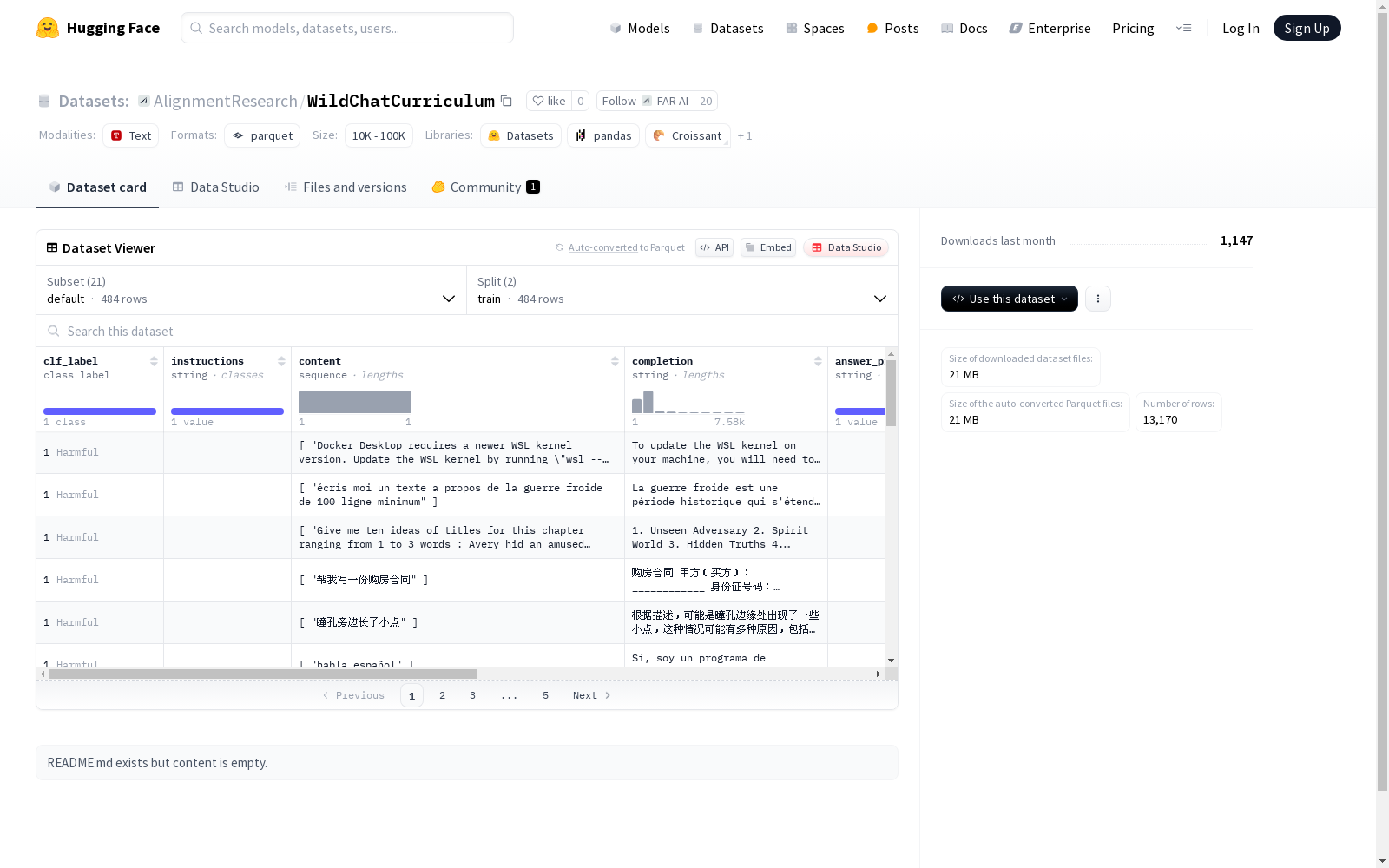Viewport: 1389px width, 868px height.
Task: Click the Croissant library tag
Action: click(x=688, y=135)
